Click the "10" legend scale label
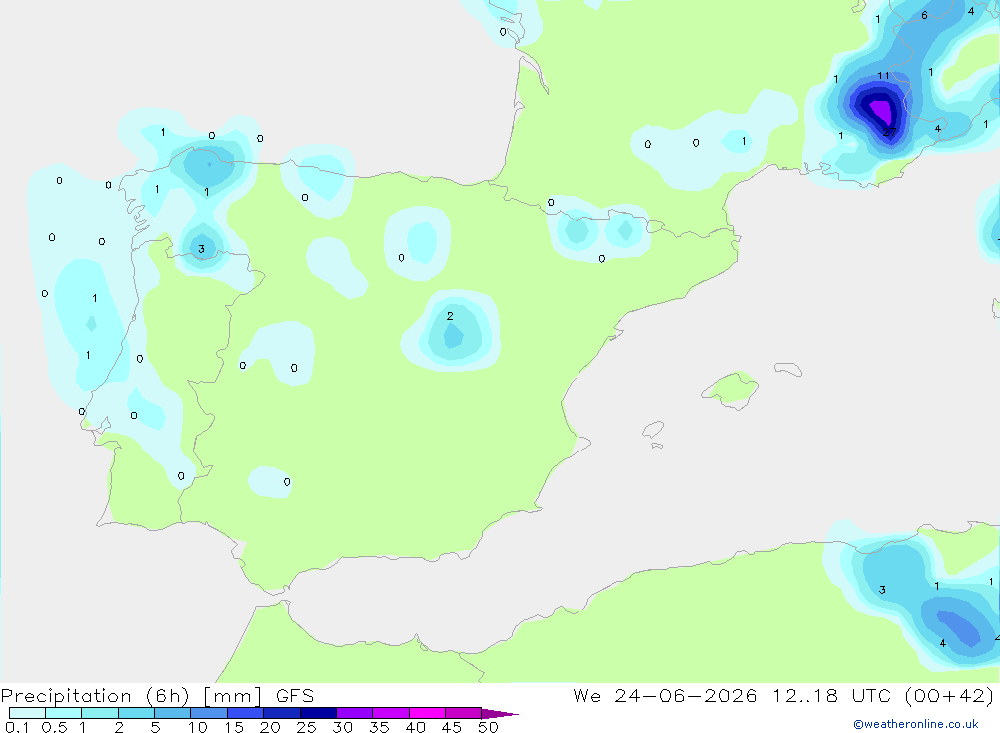 pos(198,727)
